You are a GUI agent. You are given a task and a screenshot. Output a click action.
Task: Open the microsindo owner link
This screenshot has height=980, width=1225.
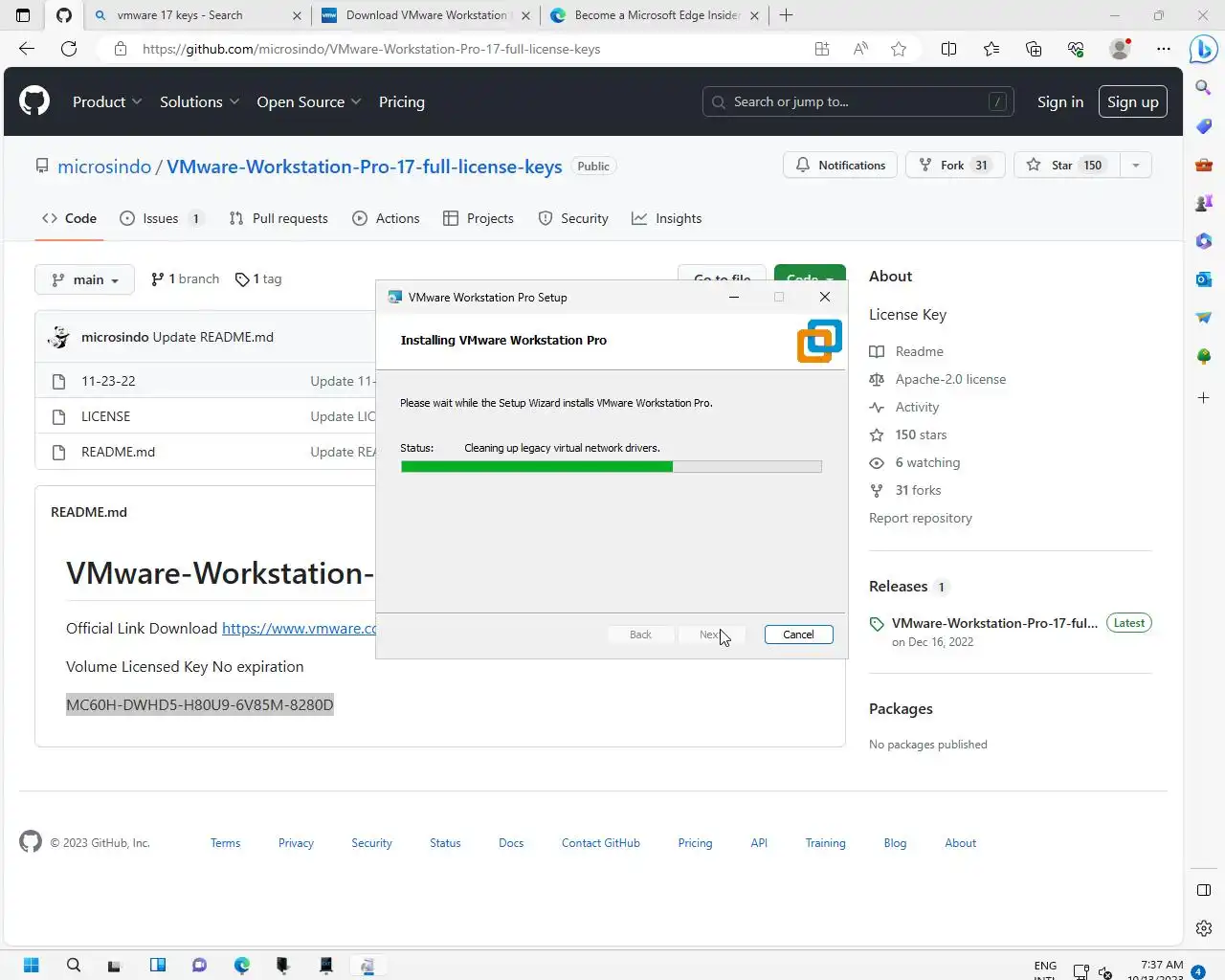click(x=104, y=167)
